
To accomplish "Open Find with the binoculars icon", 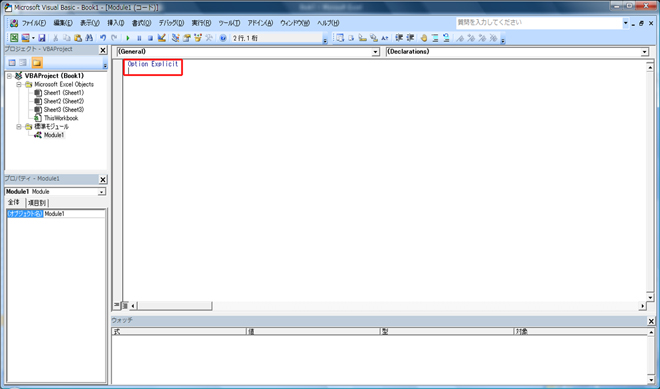I will click(x=89, y=38).
